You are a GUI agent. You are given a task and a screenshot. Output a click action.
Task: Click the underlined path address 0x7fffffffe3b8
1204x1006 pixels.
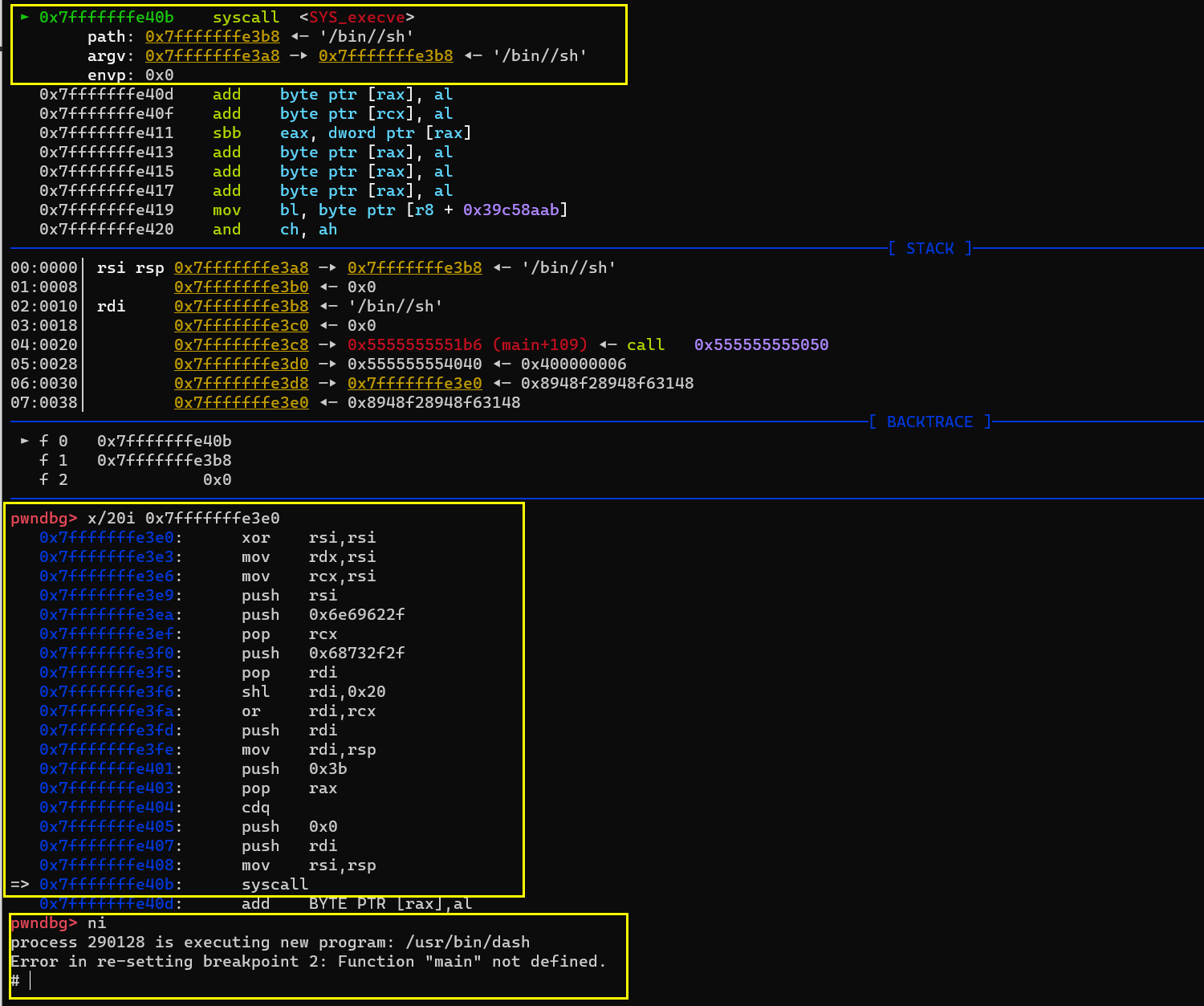pos(212,36)
